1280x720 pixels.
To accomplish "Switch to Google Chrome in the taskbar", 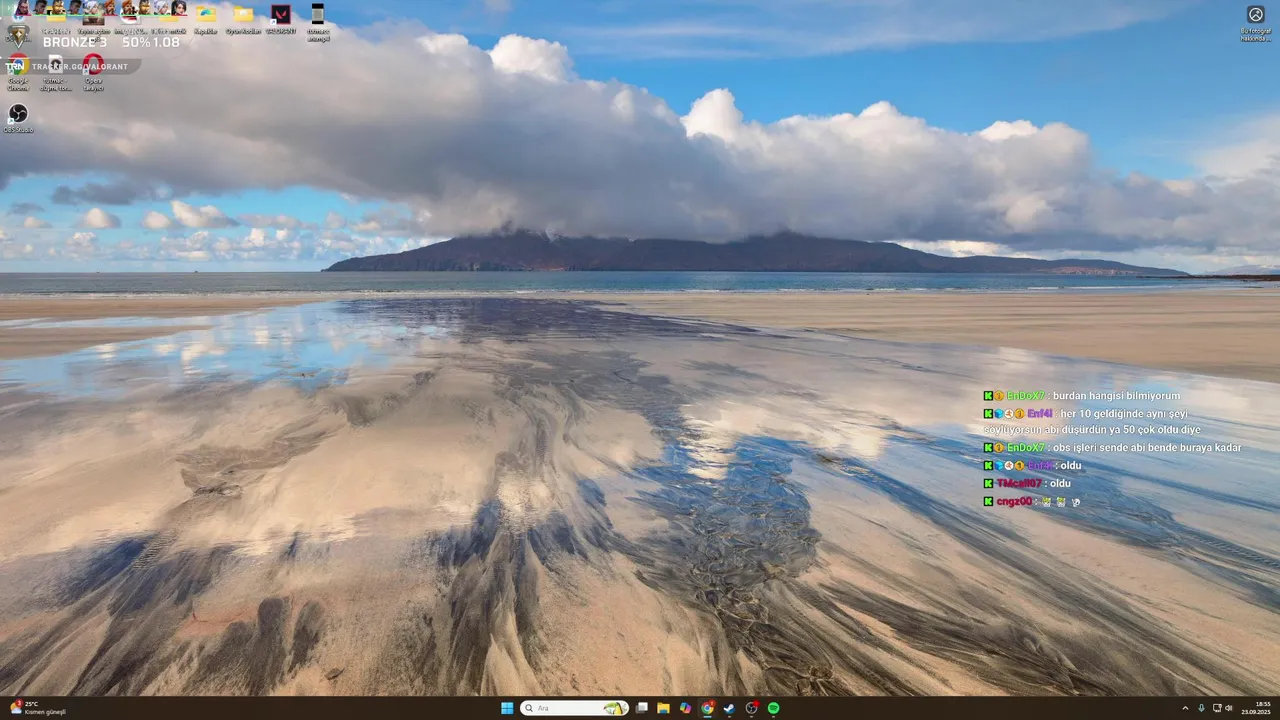I will [x=707, y=708].
